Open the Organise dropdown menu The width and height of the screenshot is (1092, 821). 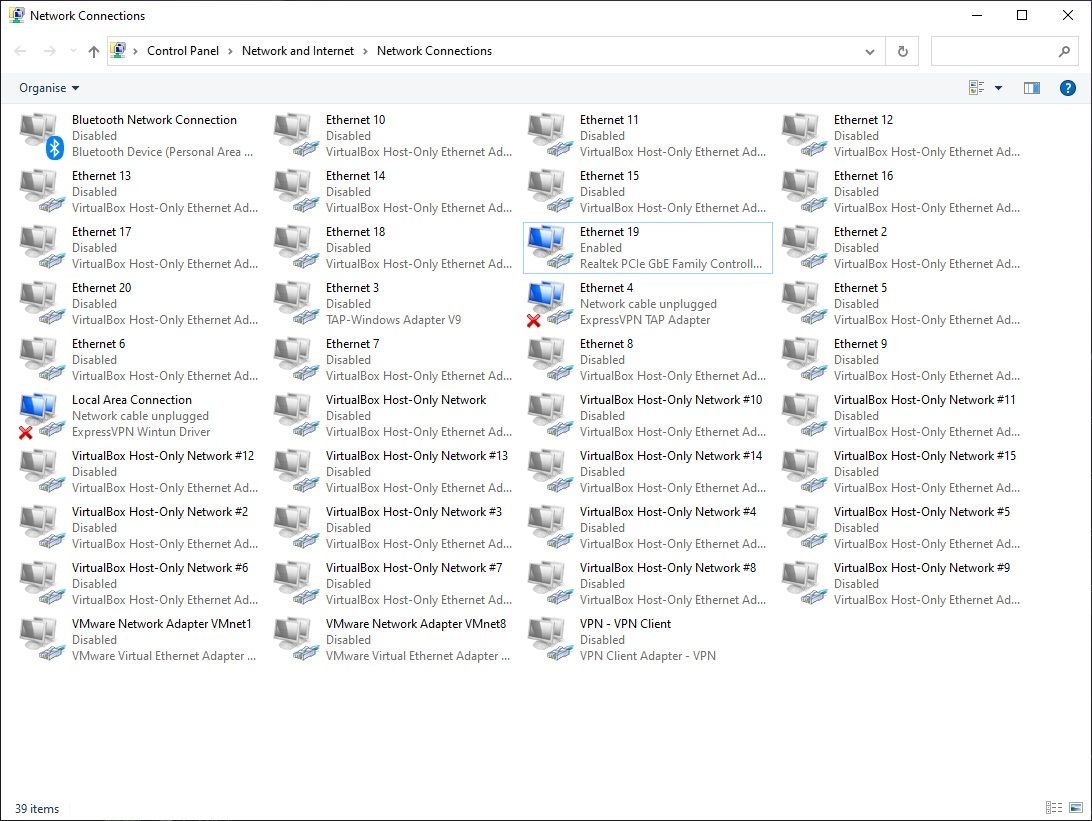click(x=49, y=88)
